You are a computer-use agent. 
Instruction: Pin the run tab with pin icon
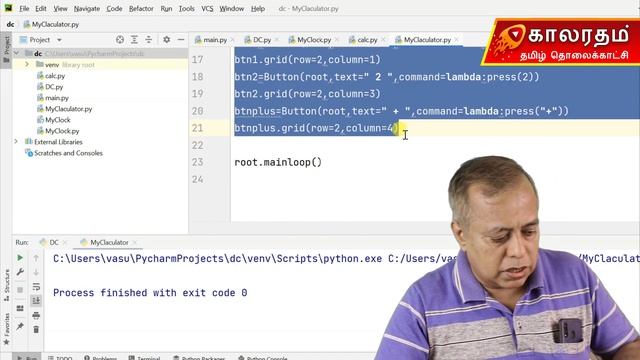20,326
